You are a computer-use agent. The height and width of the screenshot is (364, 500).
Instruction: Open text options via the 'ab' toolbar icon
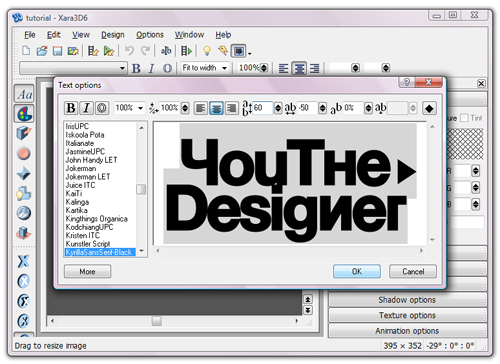(x=166, y=51)
